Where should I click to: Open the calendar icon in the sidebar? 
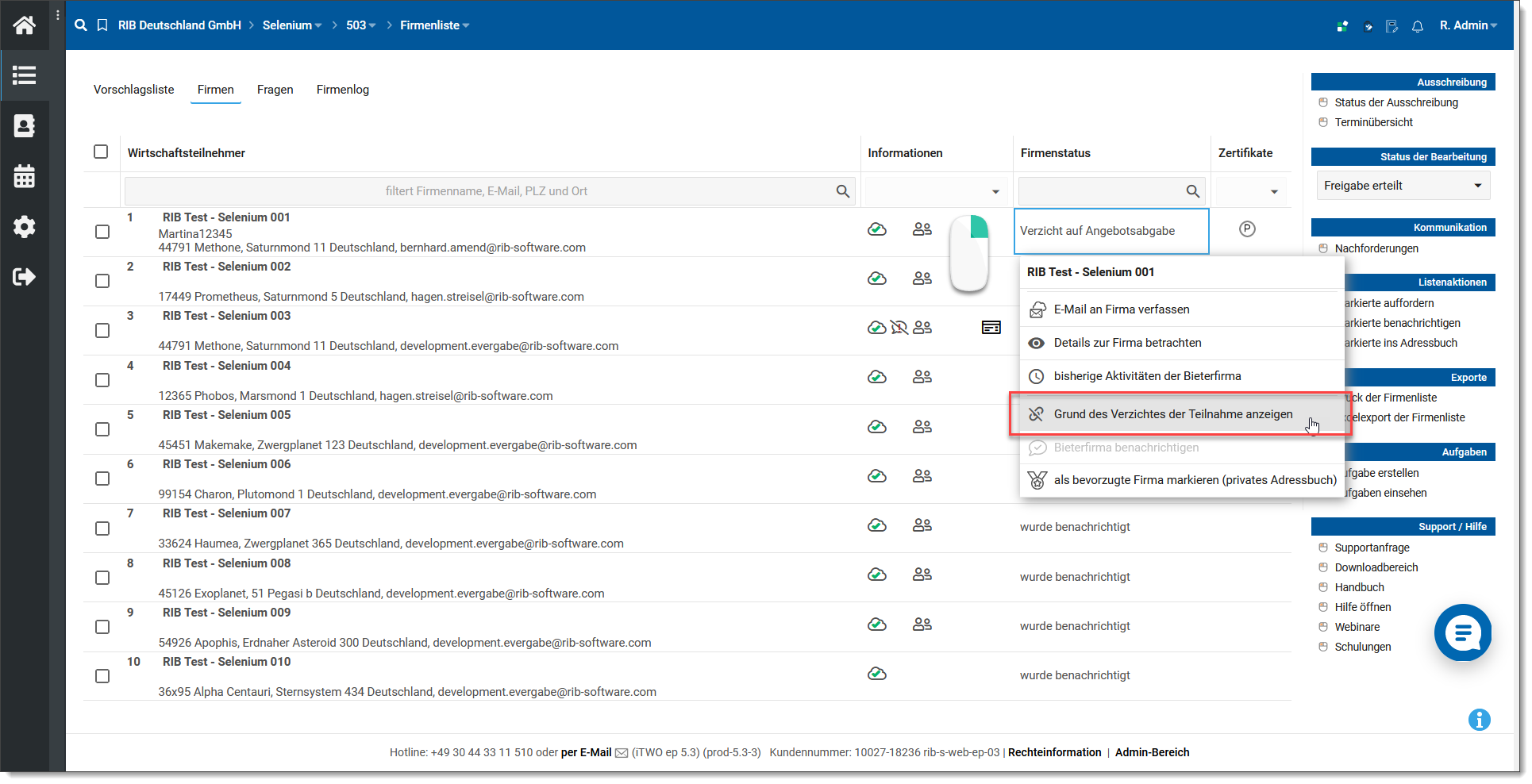point(24,176)
